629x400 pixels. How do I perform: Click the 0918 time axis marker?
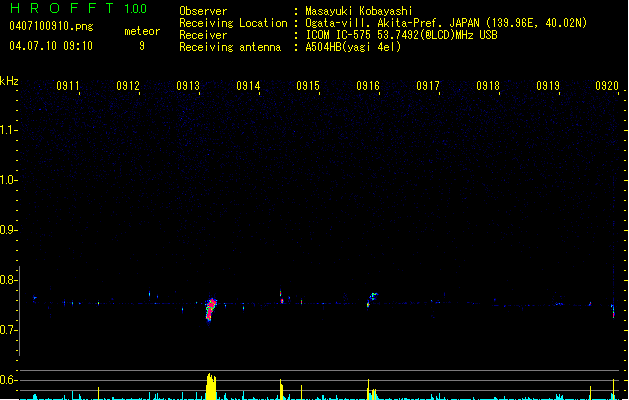click(488, 86)
